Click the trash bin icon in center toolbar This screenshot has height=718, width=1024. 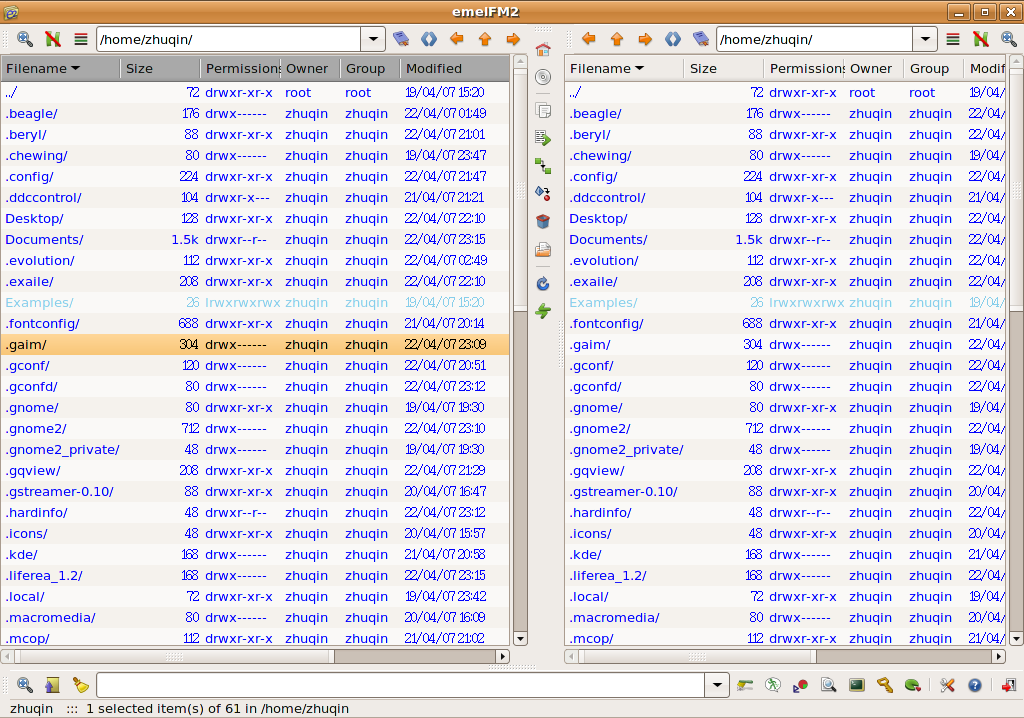pos(543,221)
